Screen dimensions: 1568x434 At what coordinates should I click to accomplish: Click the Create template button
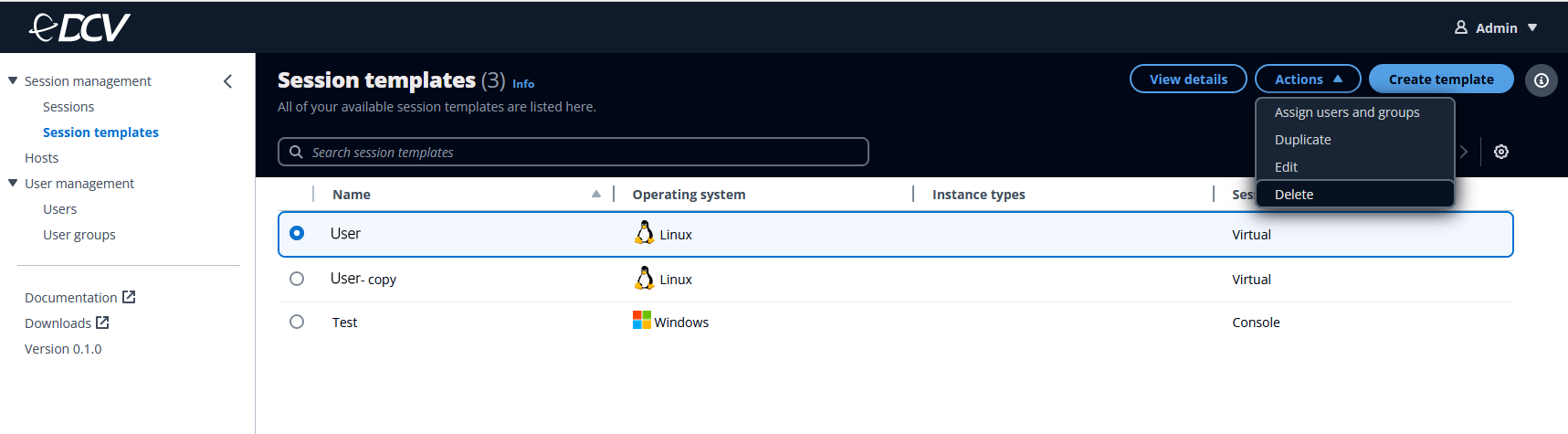1440,79
